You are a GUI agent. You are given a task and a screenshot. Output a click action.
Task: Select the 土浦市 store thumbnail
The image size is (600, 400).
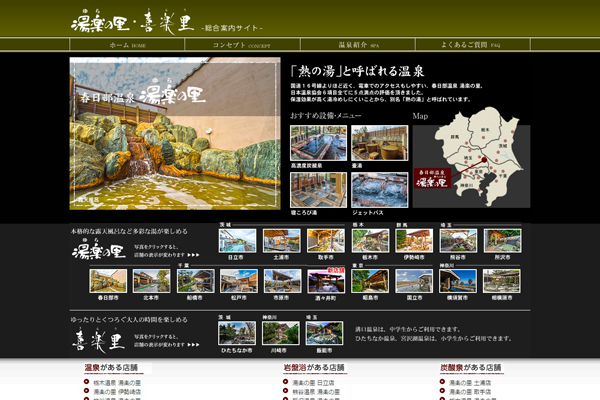point(281,241)
